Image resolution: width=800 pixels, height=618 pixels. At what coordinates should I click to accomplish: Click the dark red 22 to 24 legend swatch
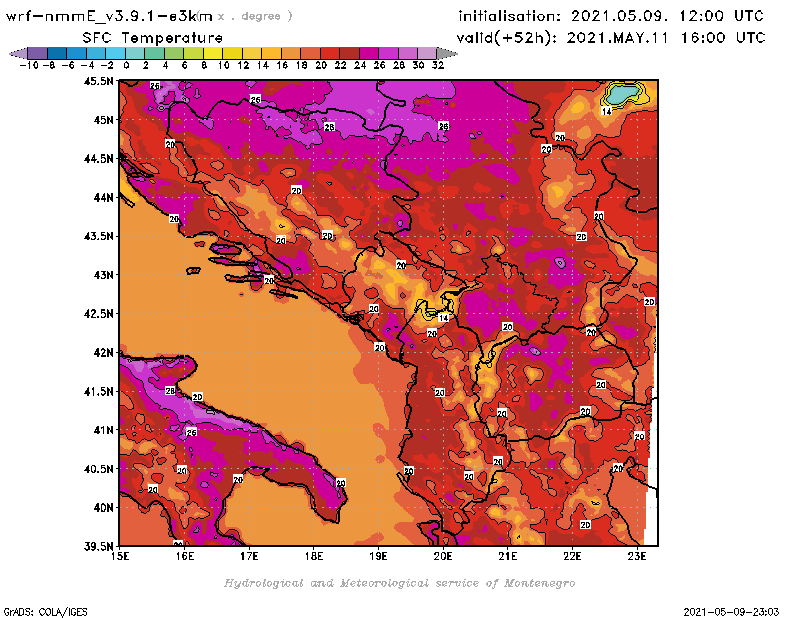click(x=349, y=53)
